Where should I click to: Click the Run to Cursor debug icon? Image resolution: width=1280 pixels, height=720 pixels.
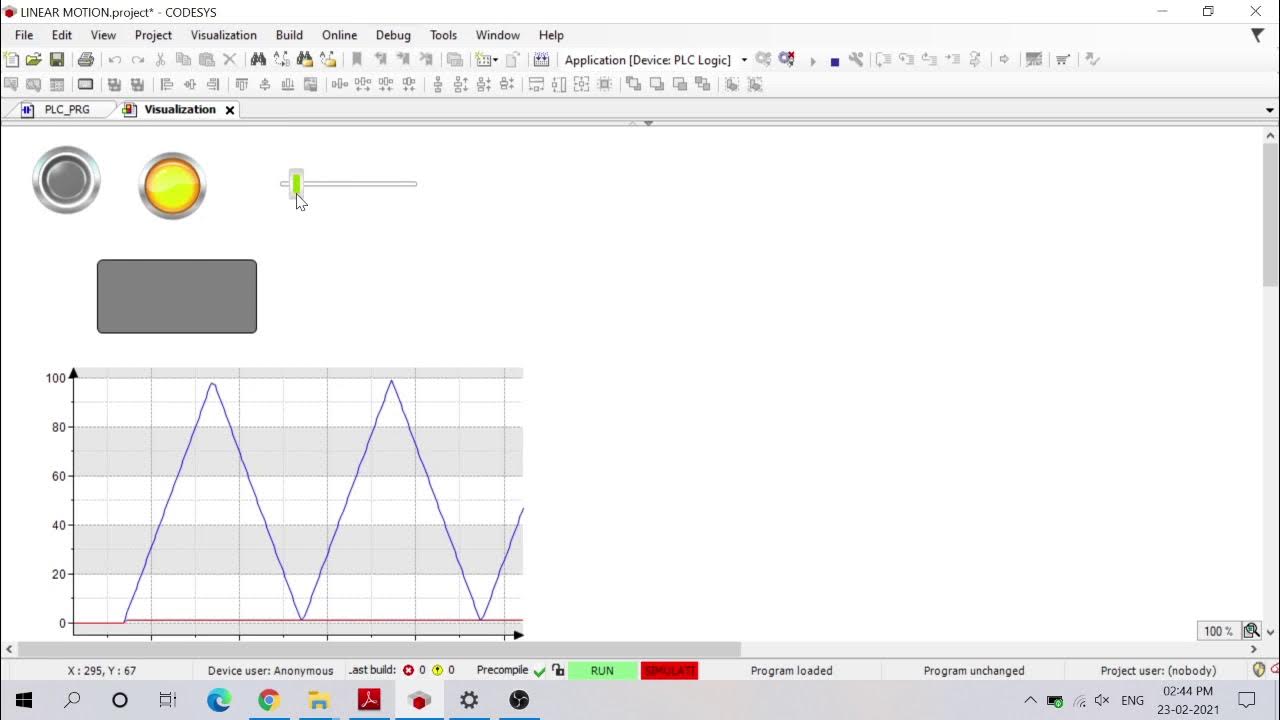point(952,60)
